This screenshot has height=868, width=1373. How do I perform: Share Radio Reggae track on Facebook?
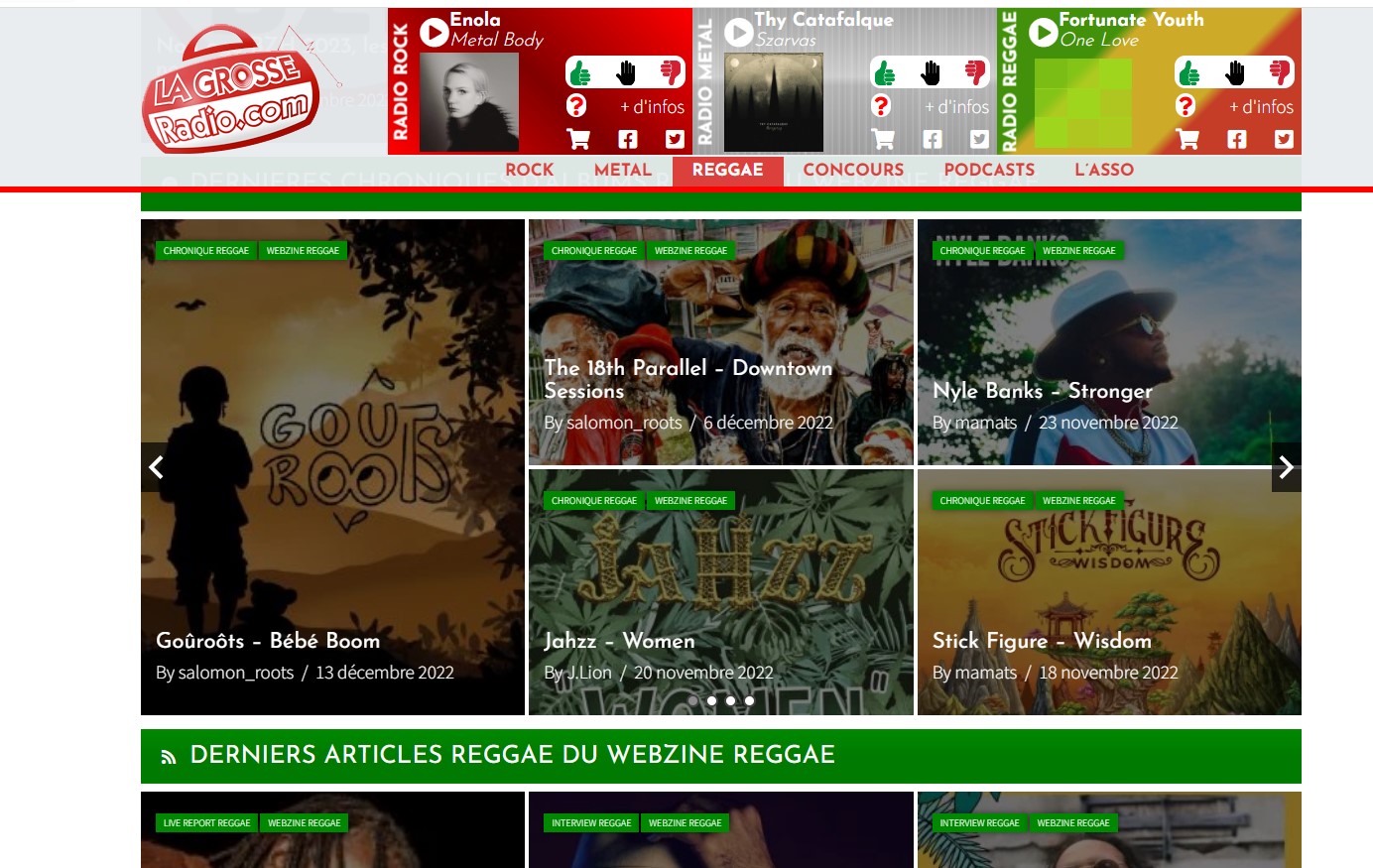(1237, 139)
